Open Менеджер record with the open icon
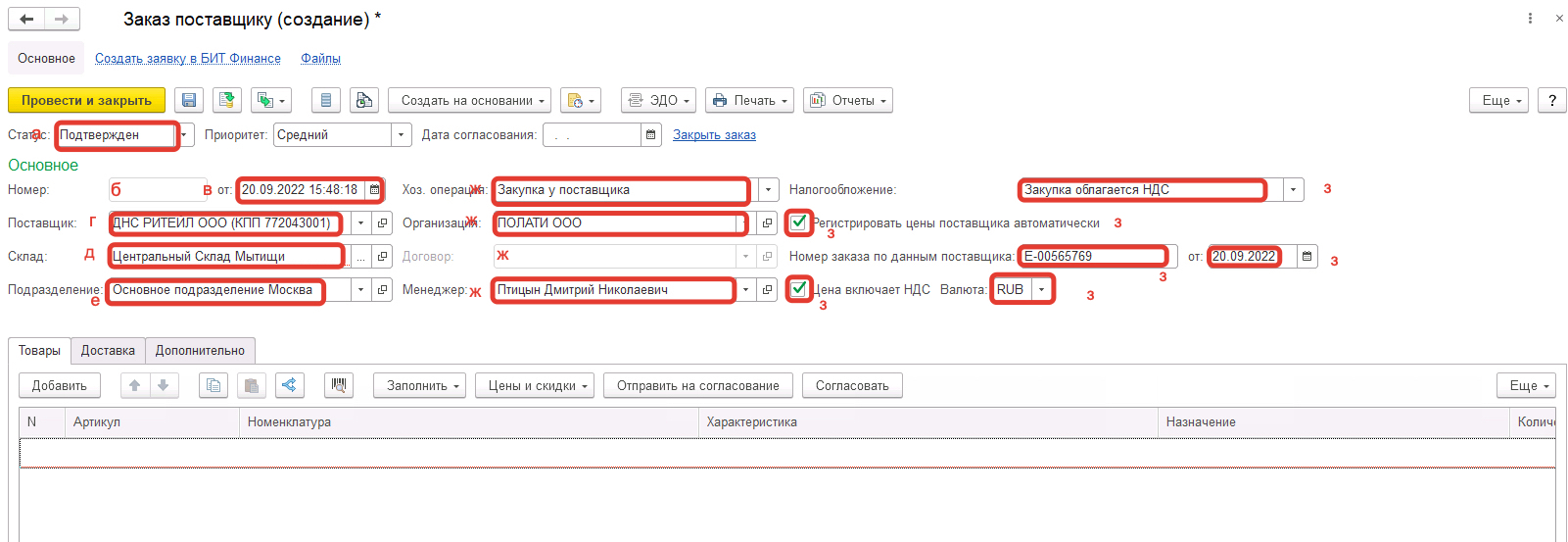This screenshot has width=1568, height=542. point(767,290)
